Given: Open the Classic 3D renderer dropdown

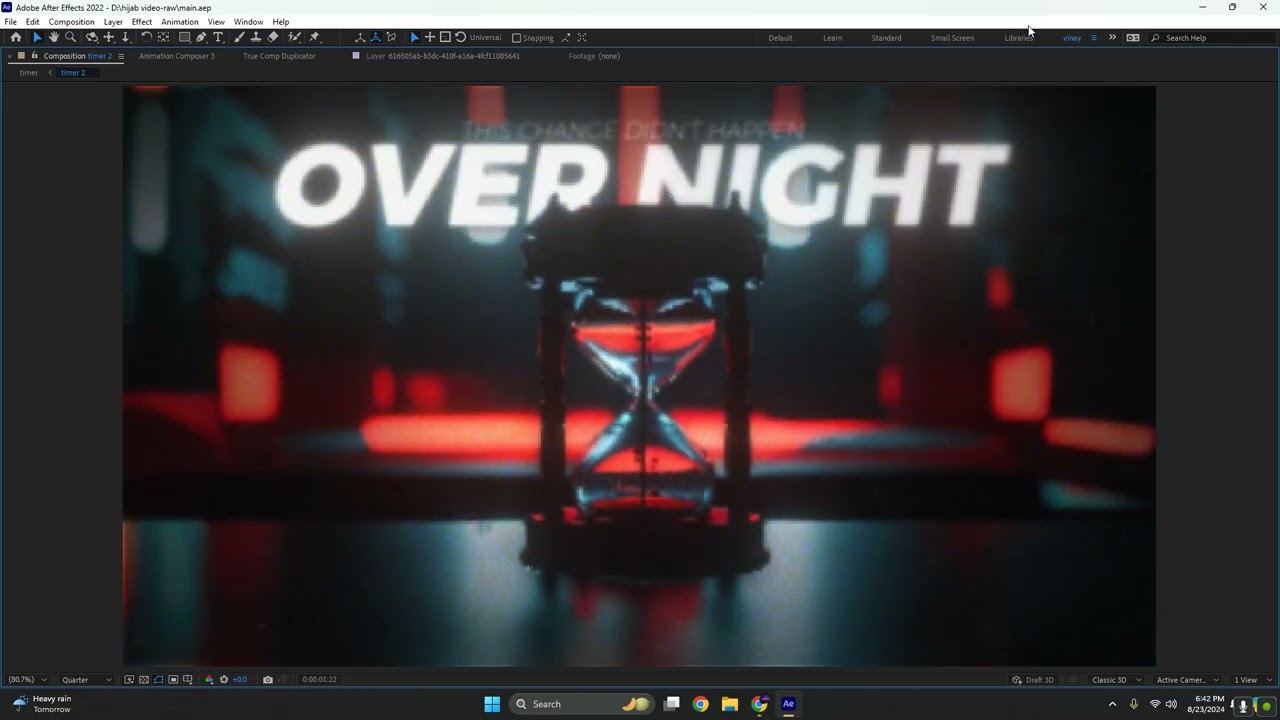Looking at the screenshot, I should [1116, 680].
